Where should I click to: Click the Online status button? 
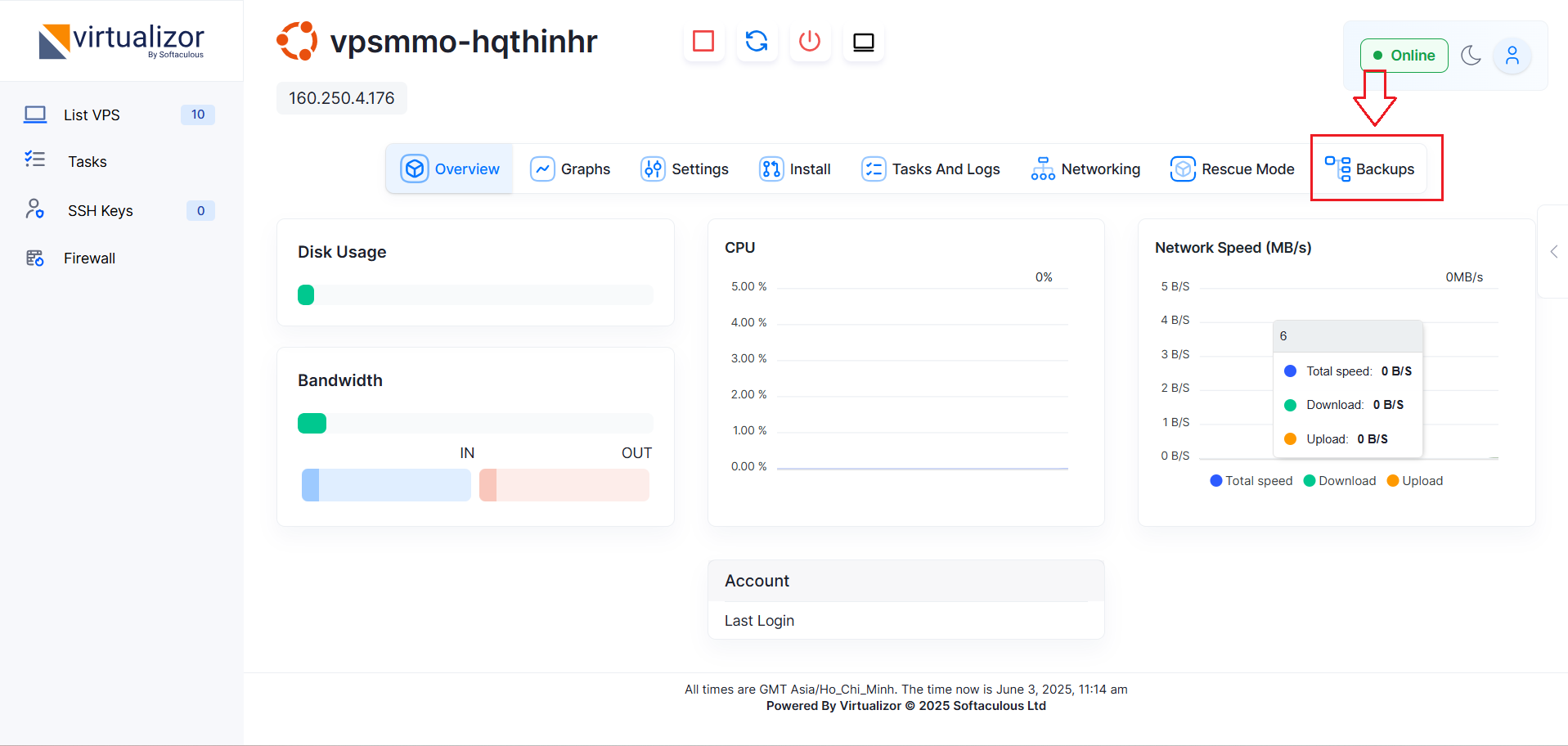tap(1404, 56)
